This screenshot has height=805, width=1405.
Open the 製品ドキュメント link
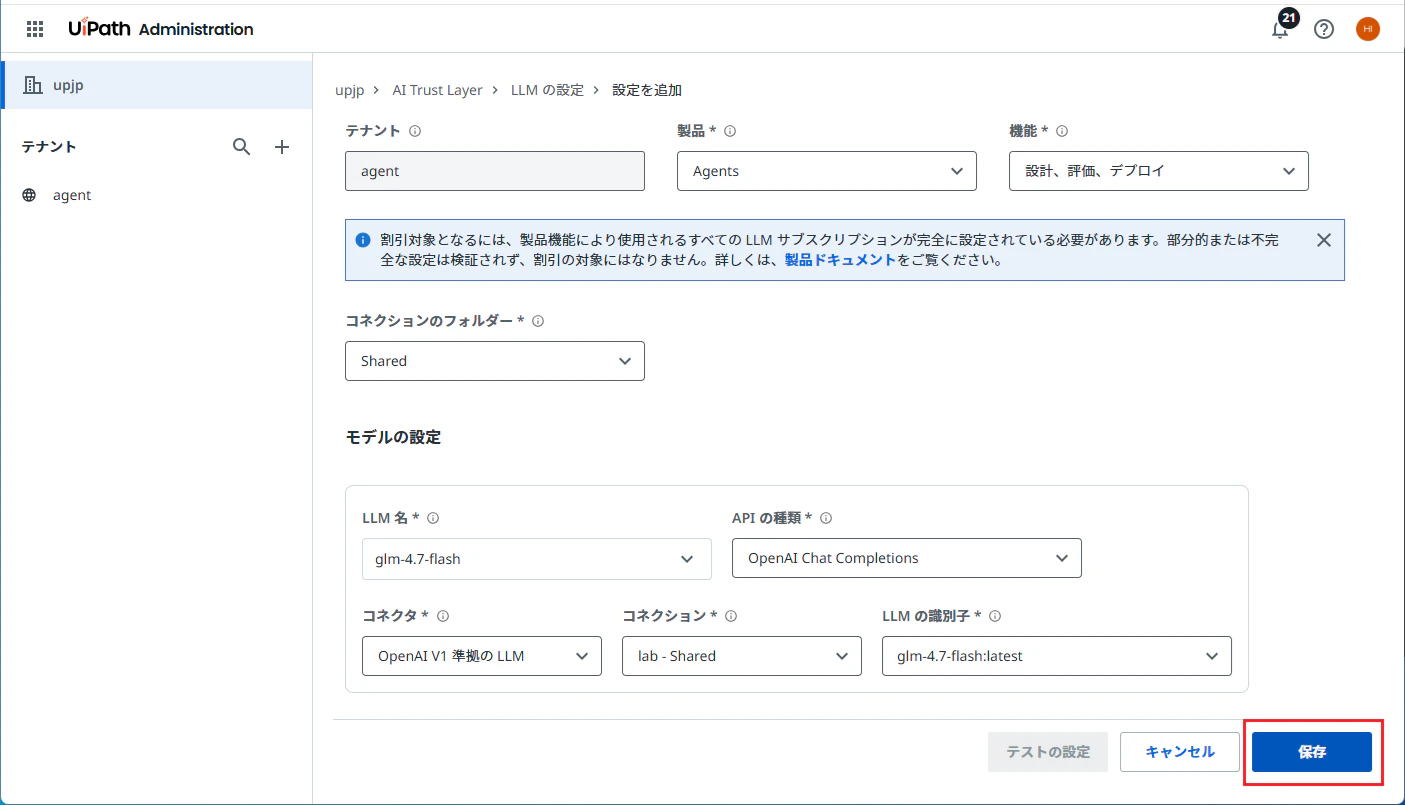840,260
